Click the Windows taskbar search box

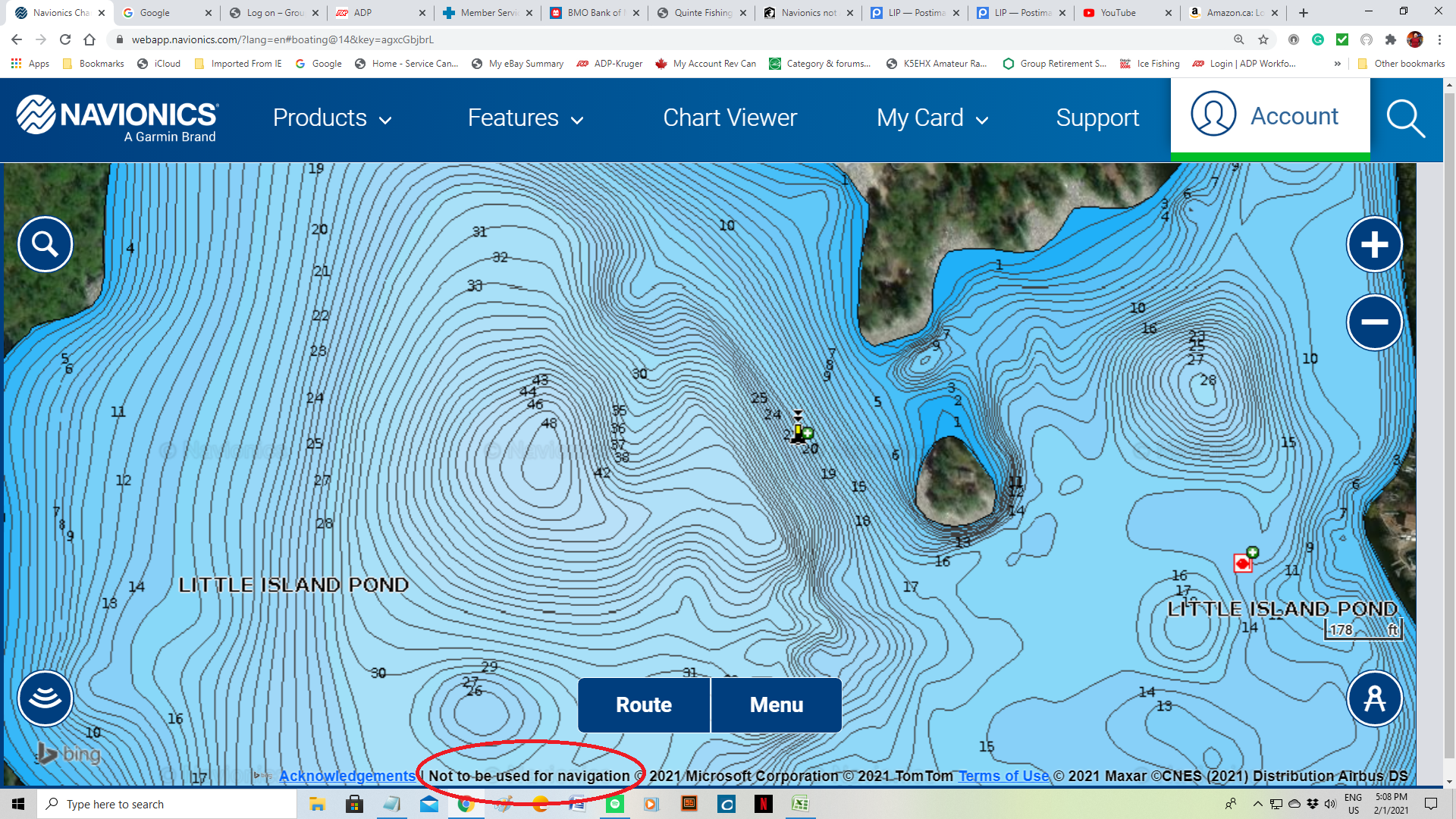167,804
